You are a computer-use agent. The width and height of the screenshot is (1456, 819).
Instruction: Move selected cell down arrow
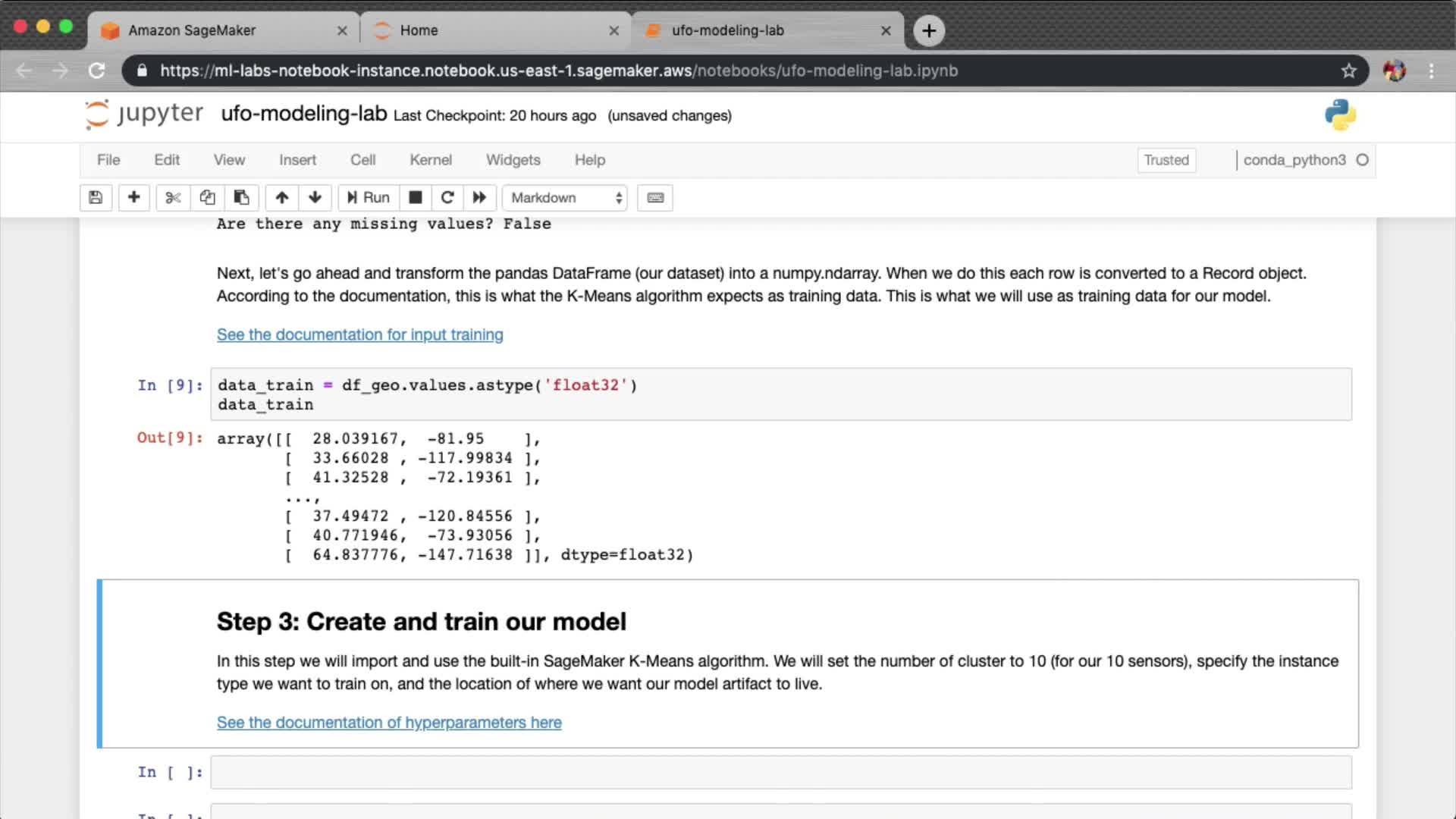click(315, 198)
